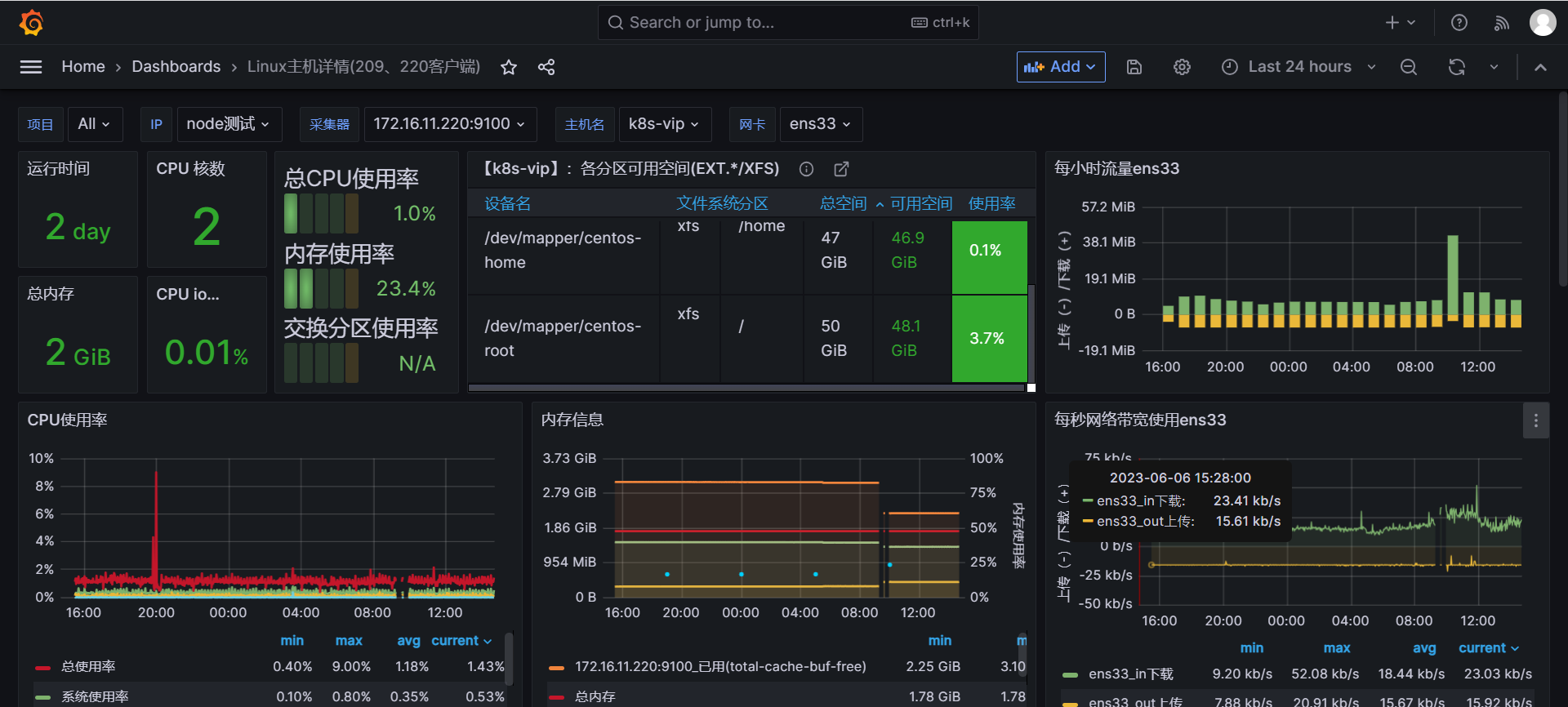Image resolution: width=1568 pixels, height=707 pixels.
Task: Star this dashboard as favorite
Action: coord(509,67)
